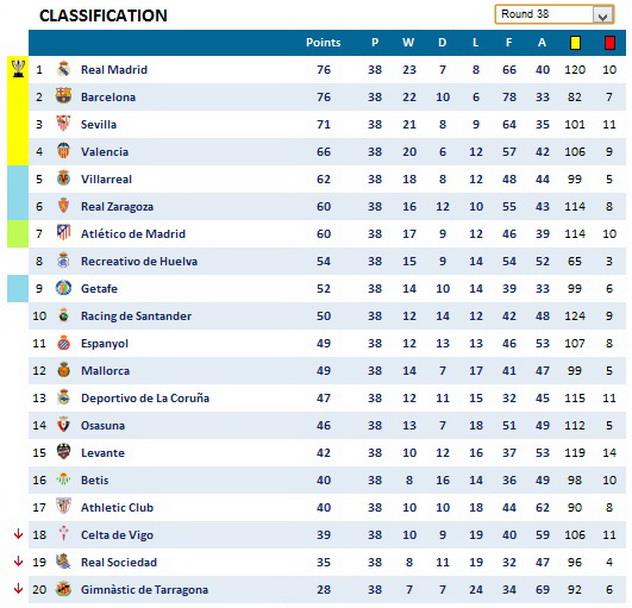Click the red card column icon
This screenshot has height=608, width=632.
point(609,43)
